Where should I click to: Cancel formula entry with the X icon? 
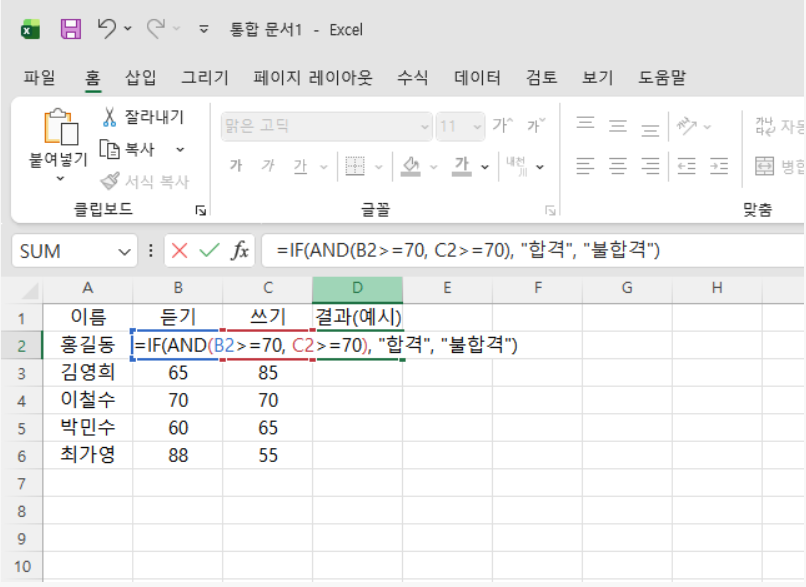[180, 251]
